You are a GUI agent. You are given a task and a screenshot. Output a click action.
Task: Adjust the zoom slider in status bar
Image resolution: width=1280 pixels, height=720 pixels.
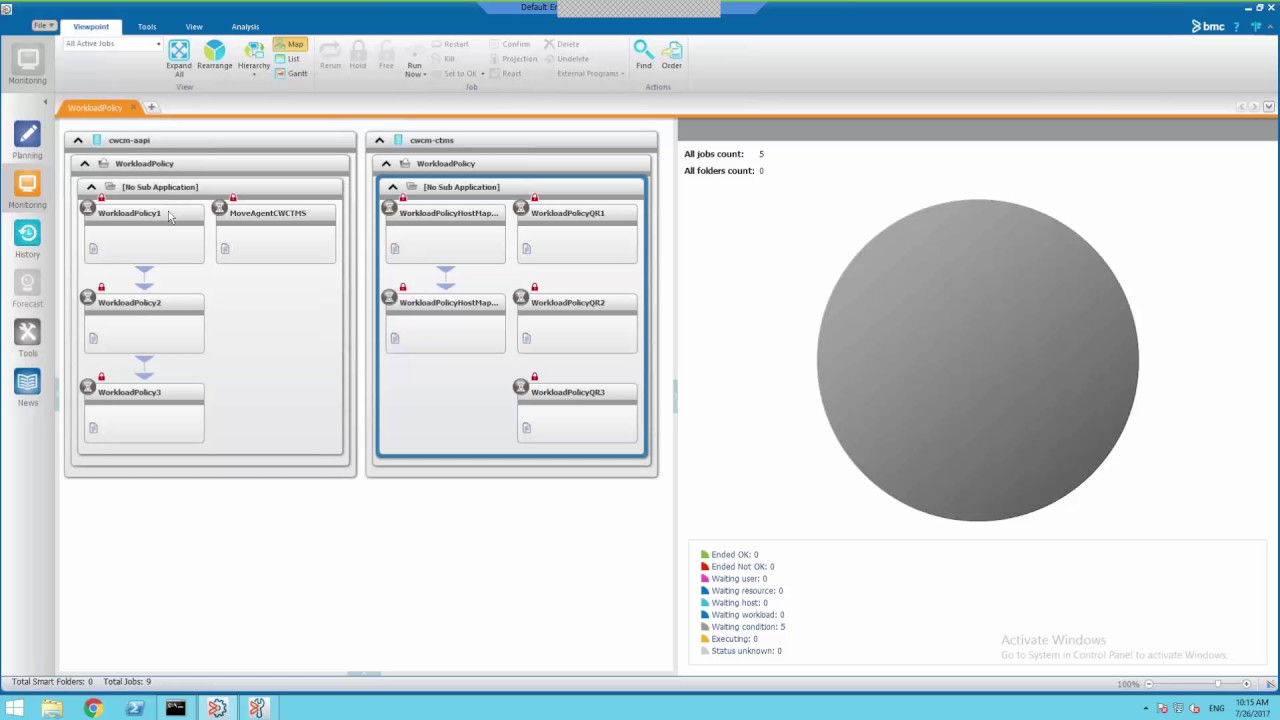click(1217, 684)
